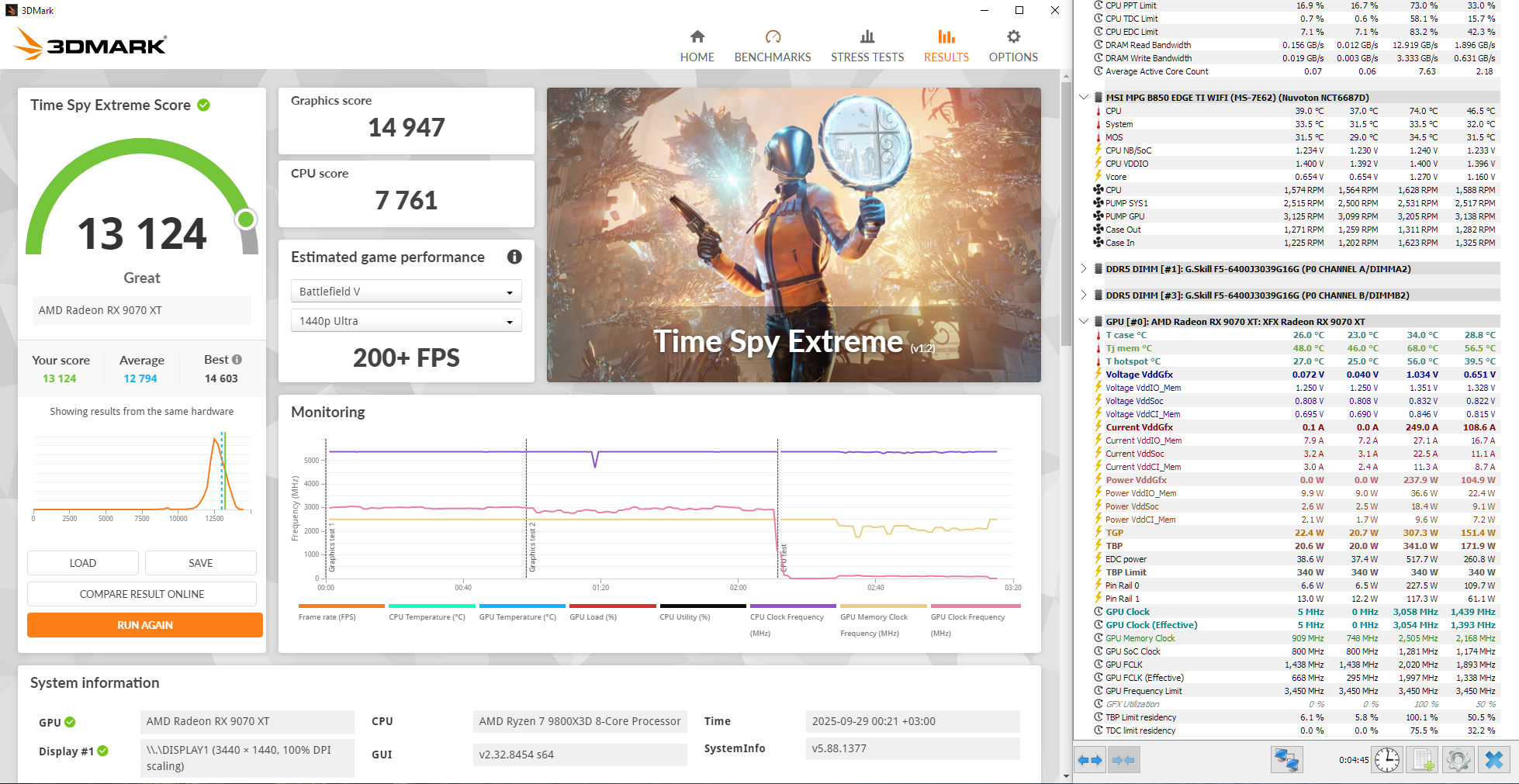Click clock icon on CPU PPT Limit row
Image resolution: width=1519 pixels, height=784 pixels.
point(1099,5)
